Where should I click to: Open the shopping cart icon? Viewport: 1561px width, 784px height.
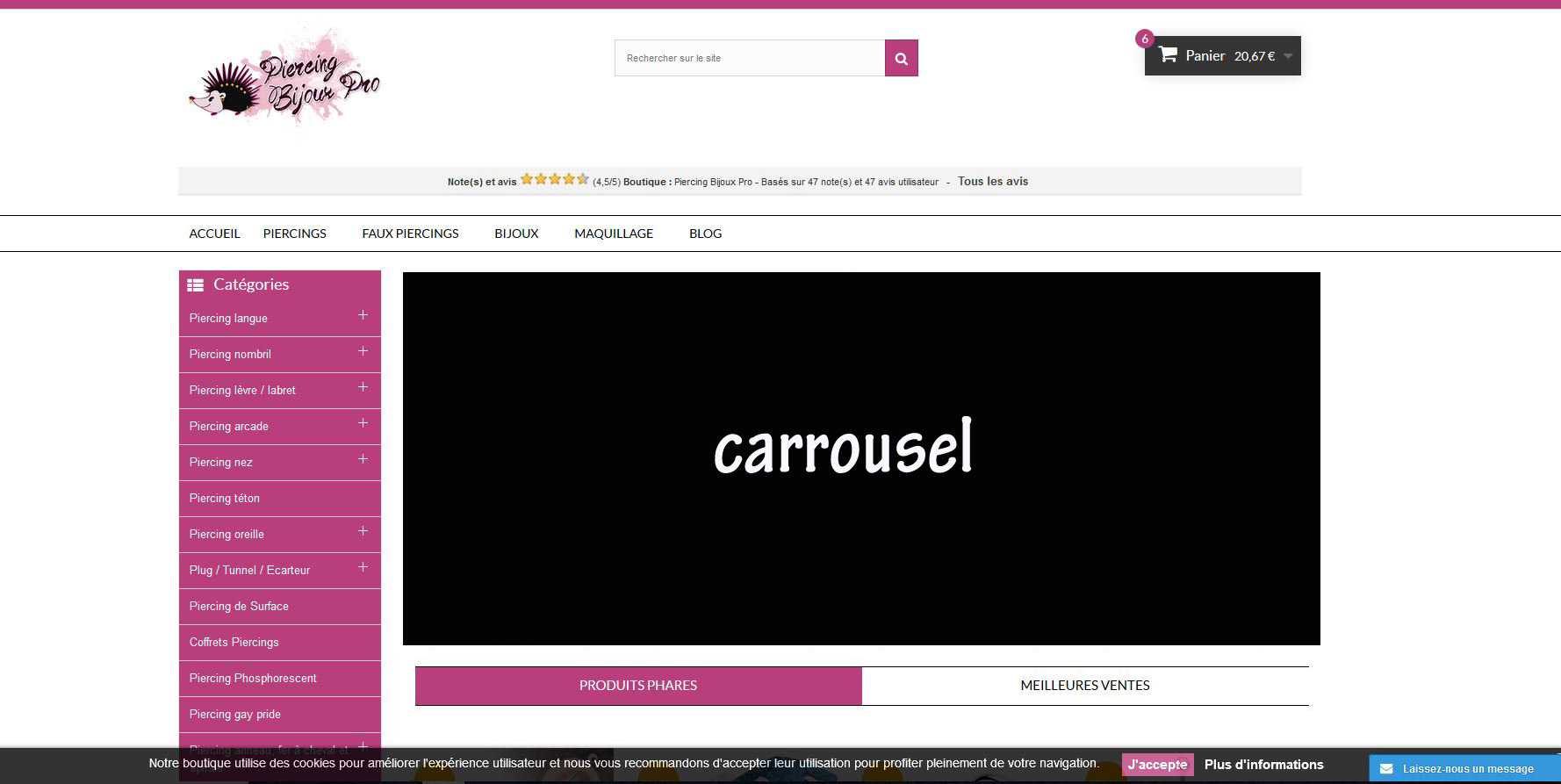pyautogui.click(x=1167, y=54)
